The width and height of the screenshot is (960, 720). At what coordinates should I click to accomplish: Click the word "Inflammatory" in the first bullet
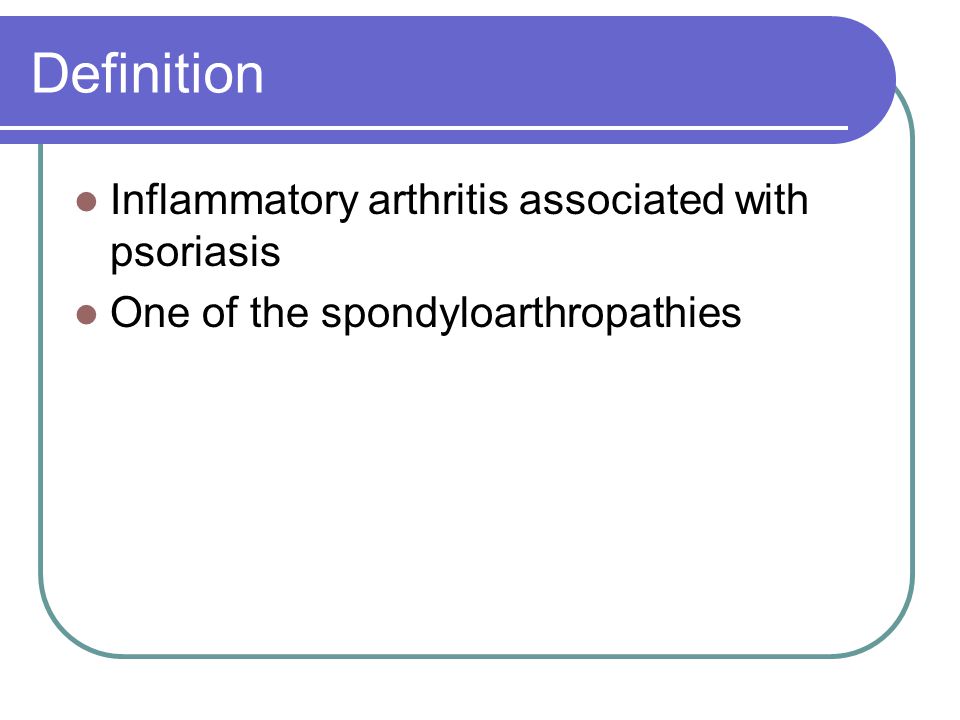234,201
